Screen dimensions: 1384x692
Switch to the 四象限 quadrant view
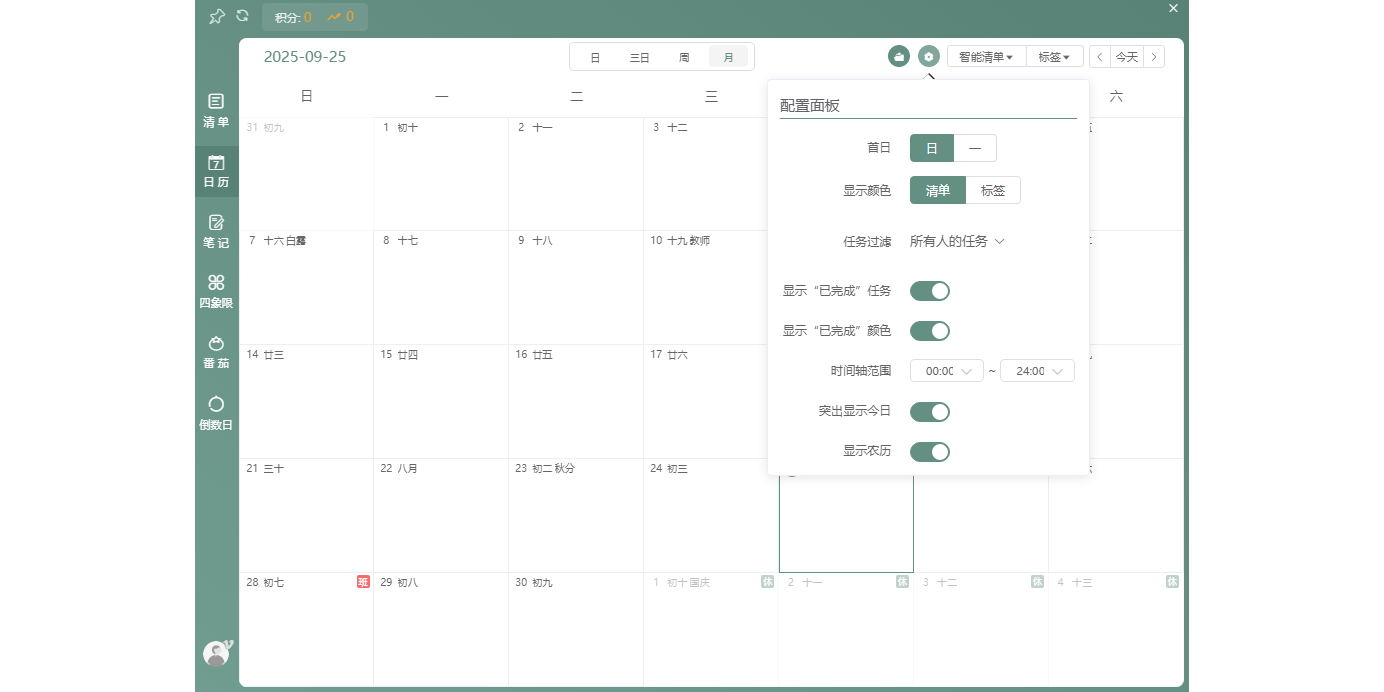click(216, 292)
